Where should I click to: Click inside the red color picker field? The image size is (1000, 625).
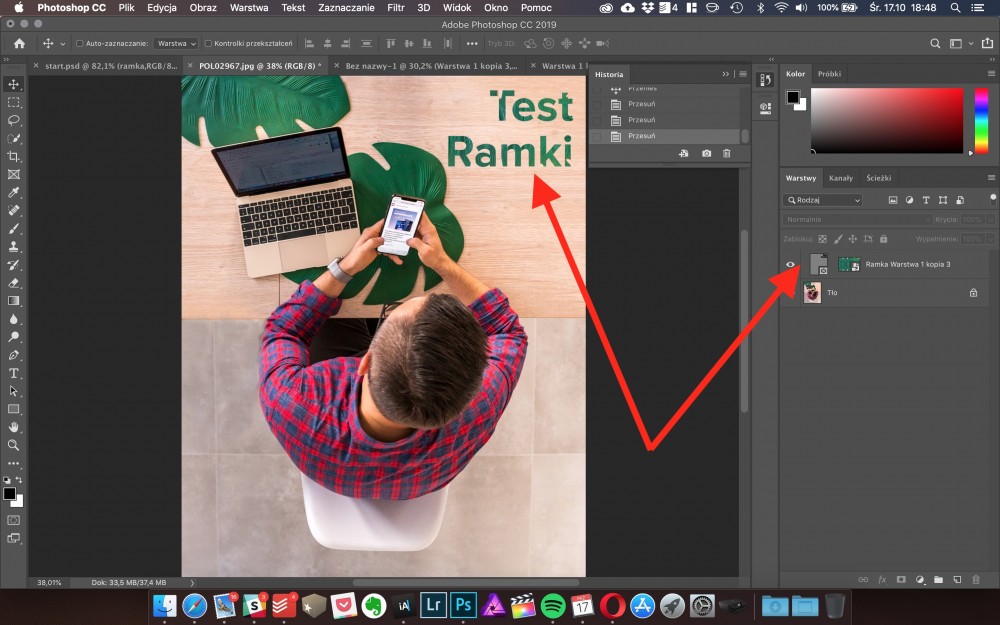[886, 121]
